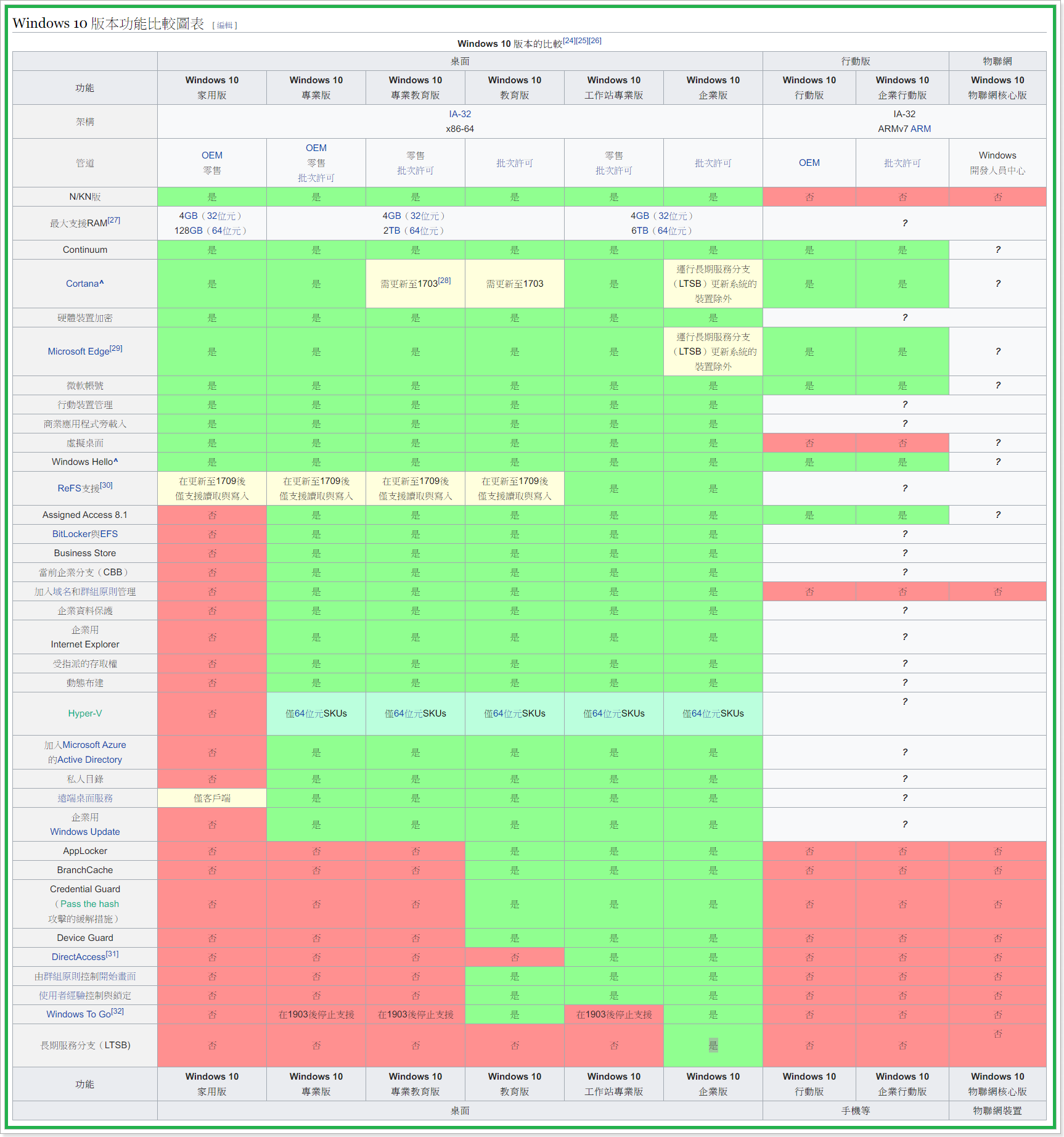The width and height of the screenshot is (1064, 1137).
Task: Click the 手機等 footer cell
Action: [856, 1110]
